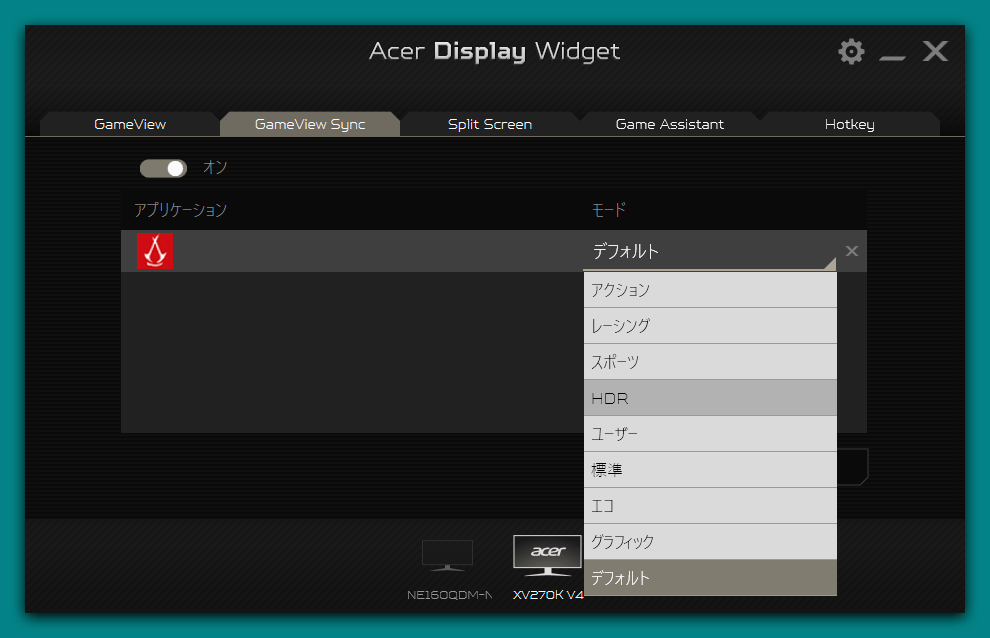Click the red Assassin's Creed app icon
This screenshot has width=990, height=638.
click(x=155, y=251)
